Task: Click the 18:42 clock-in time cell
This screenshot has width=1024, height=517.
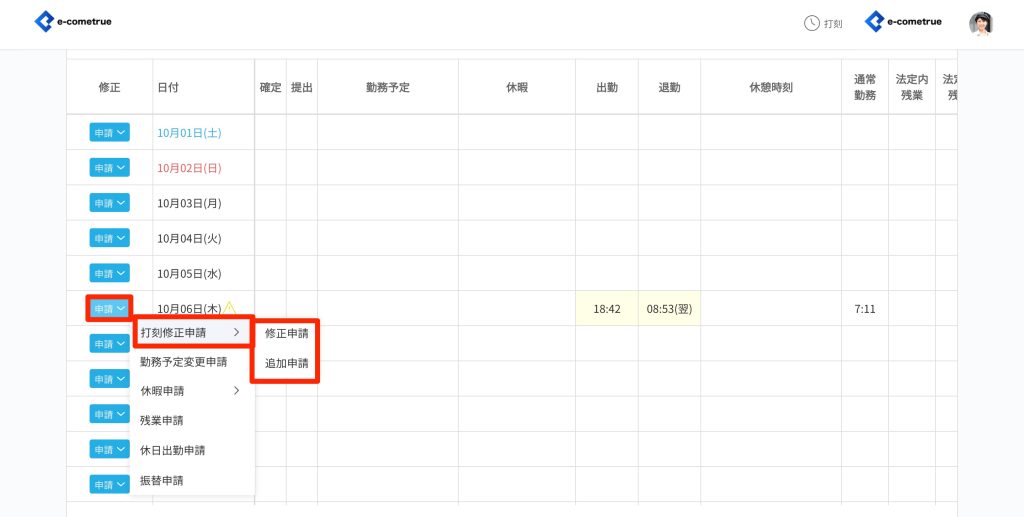Action: point(606,309)
